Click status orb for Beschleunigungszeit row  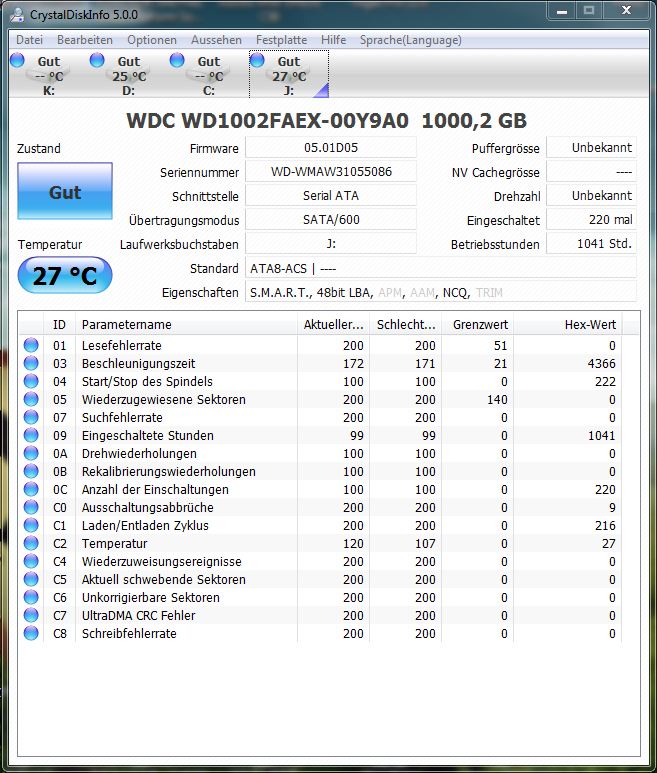coord(31,363)
